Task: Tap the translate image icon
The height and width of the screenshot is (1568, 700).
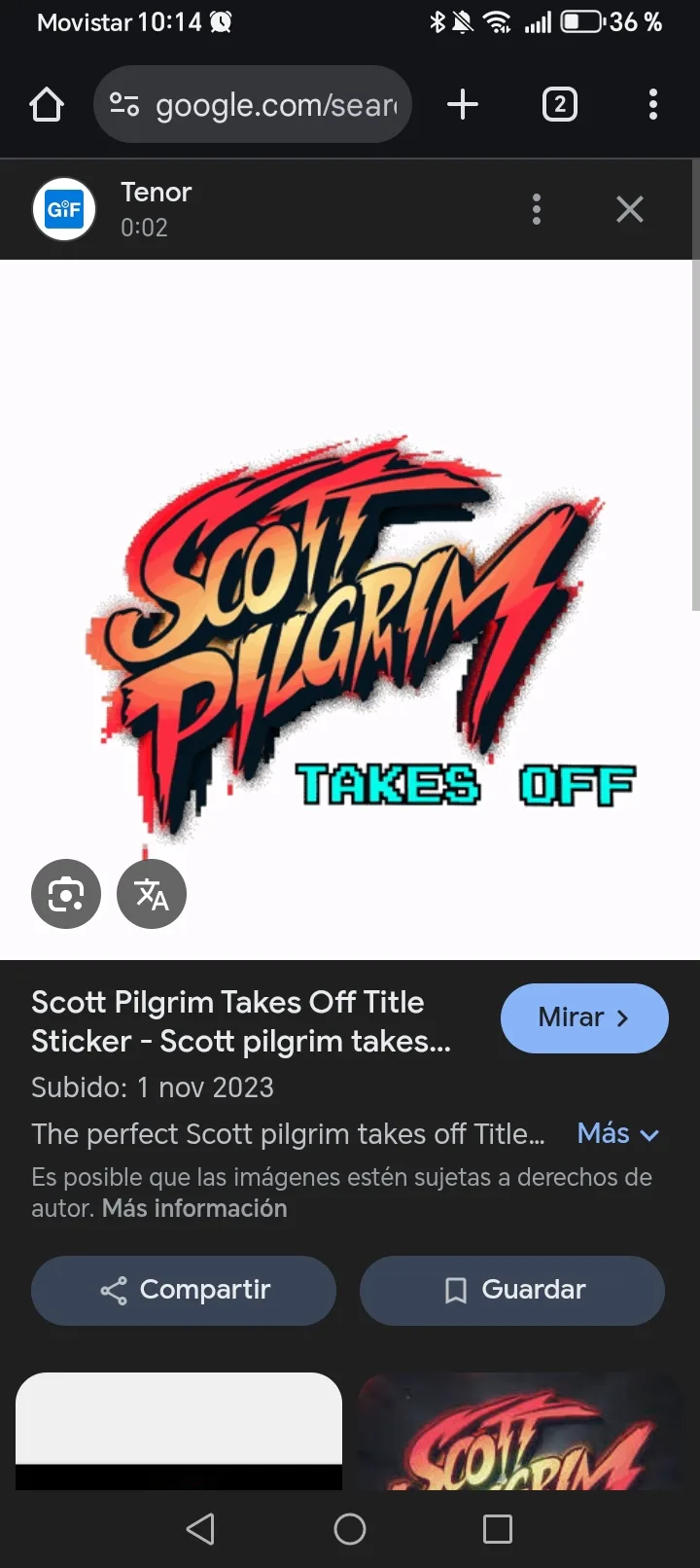Action: point(152,894)
